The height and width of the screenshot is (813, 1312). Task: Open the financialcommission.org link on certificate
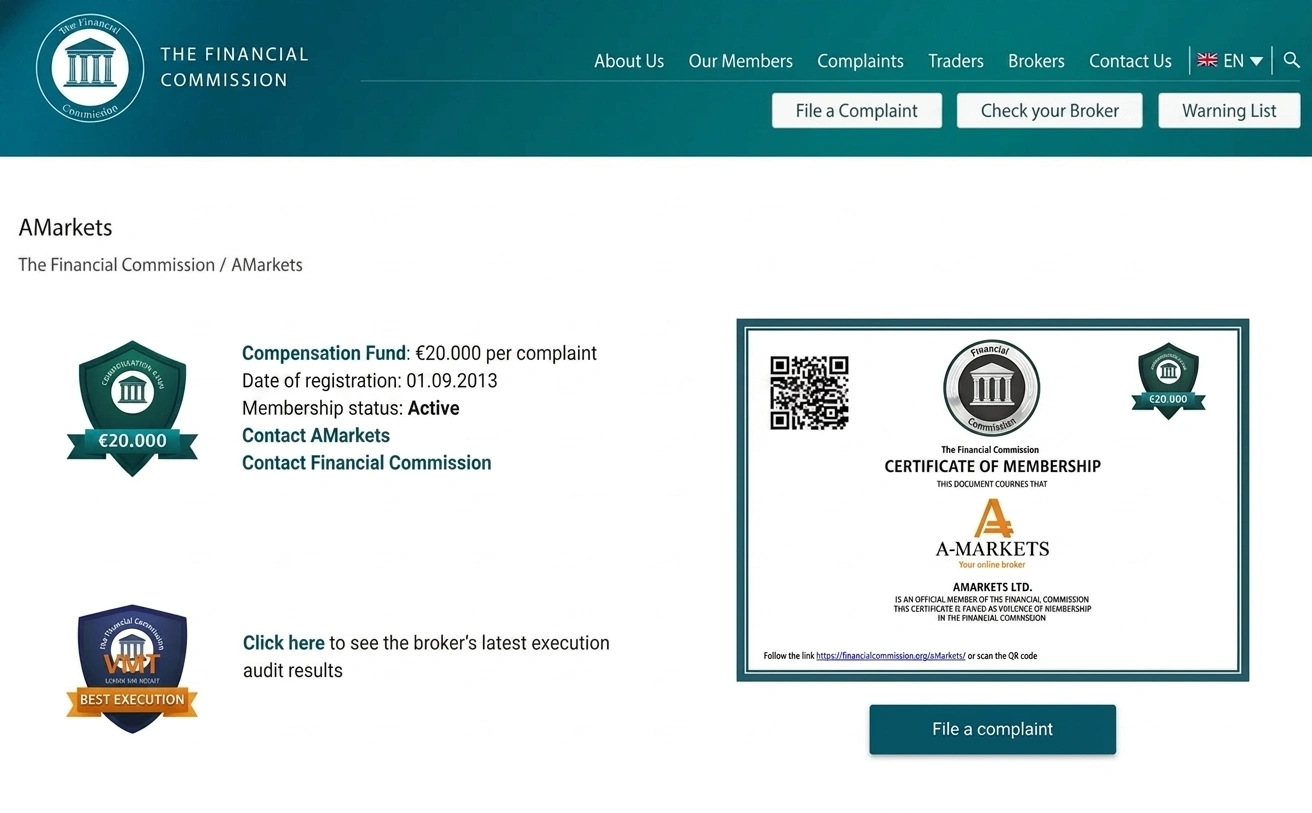891,656
